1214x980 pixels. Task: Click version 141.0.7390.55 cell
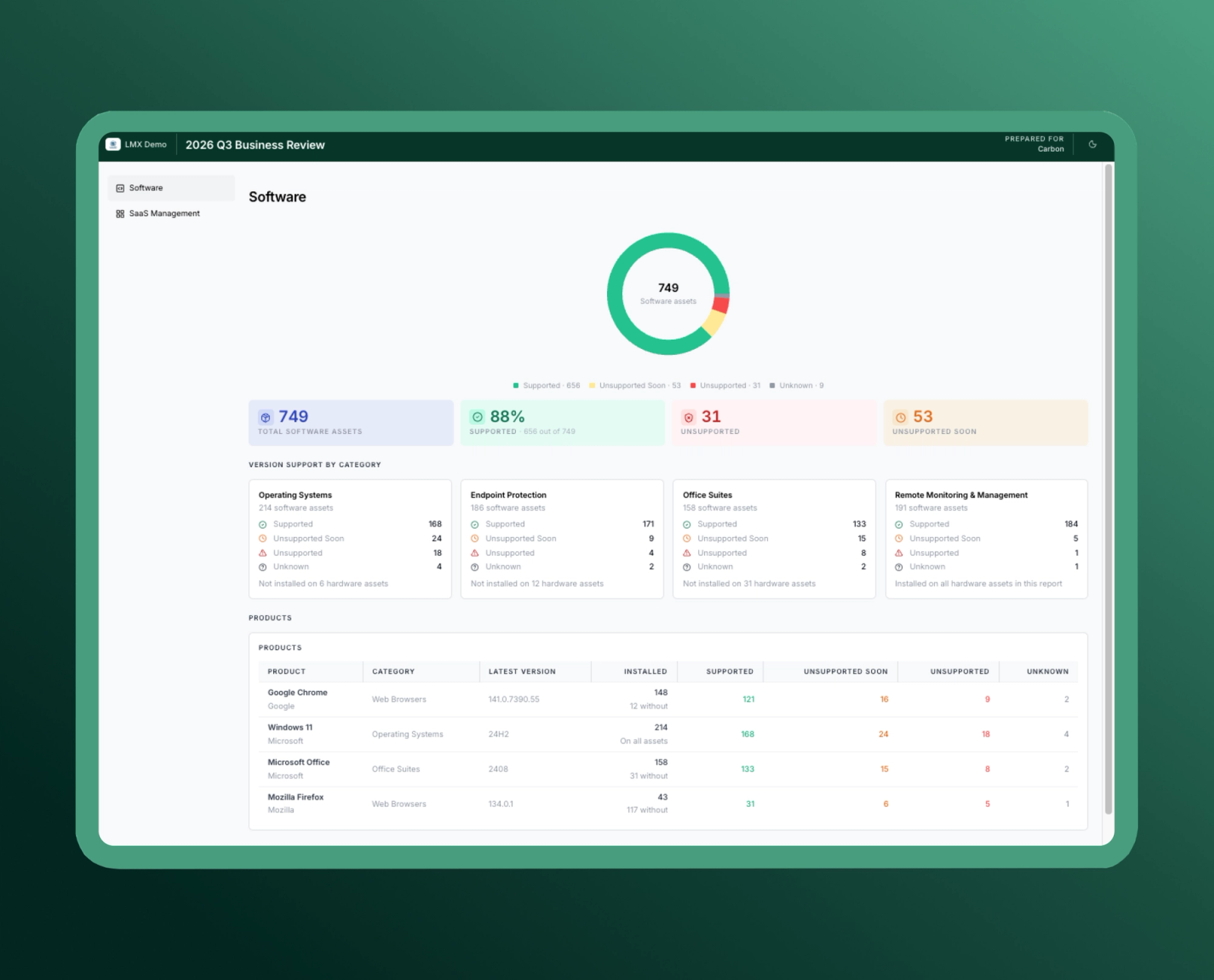[x=514, y=699]
